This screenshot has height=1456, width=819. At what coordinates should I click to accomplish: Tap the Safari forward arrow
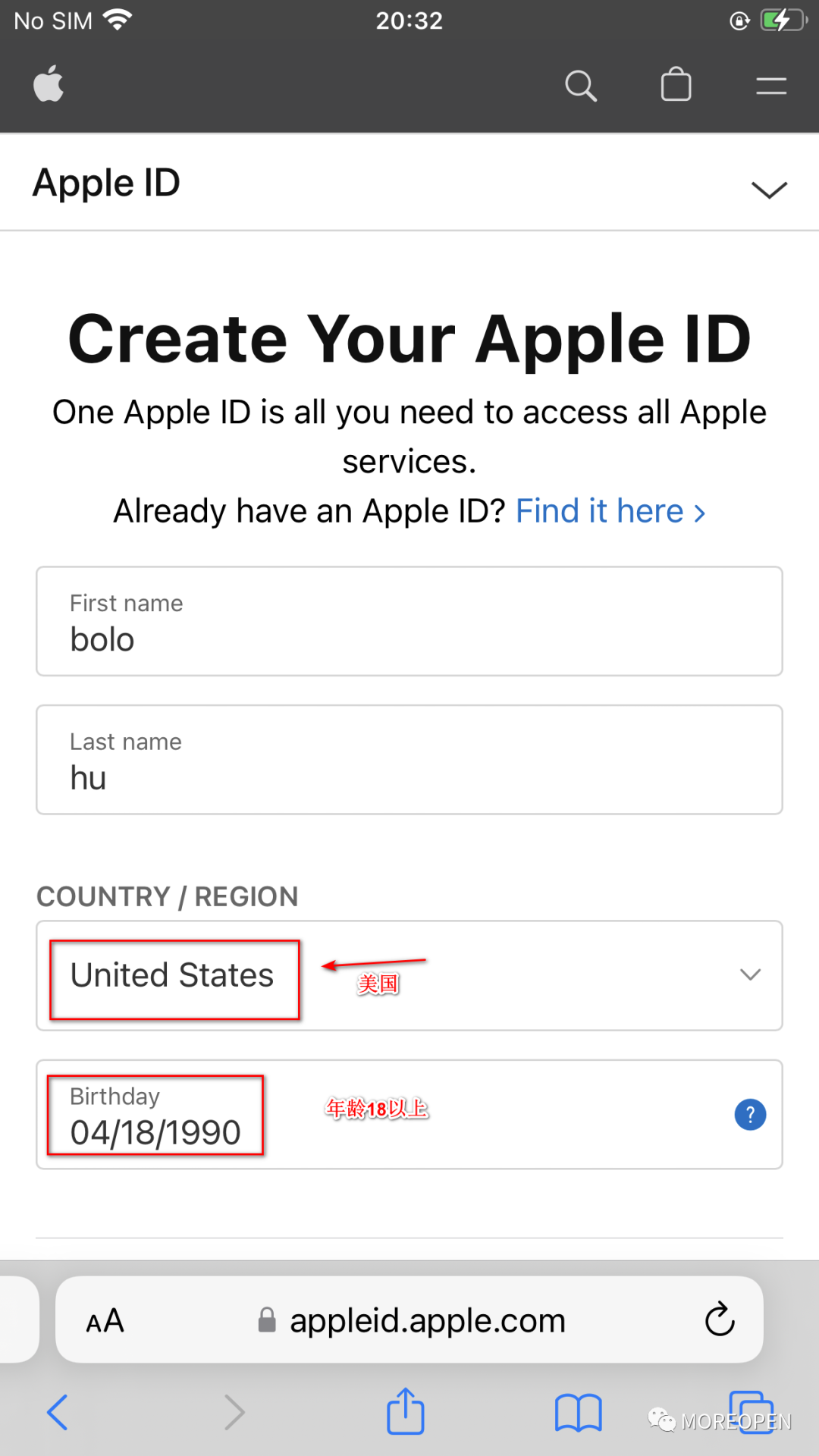[x=234, y=1412]
